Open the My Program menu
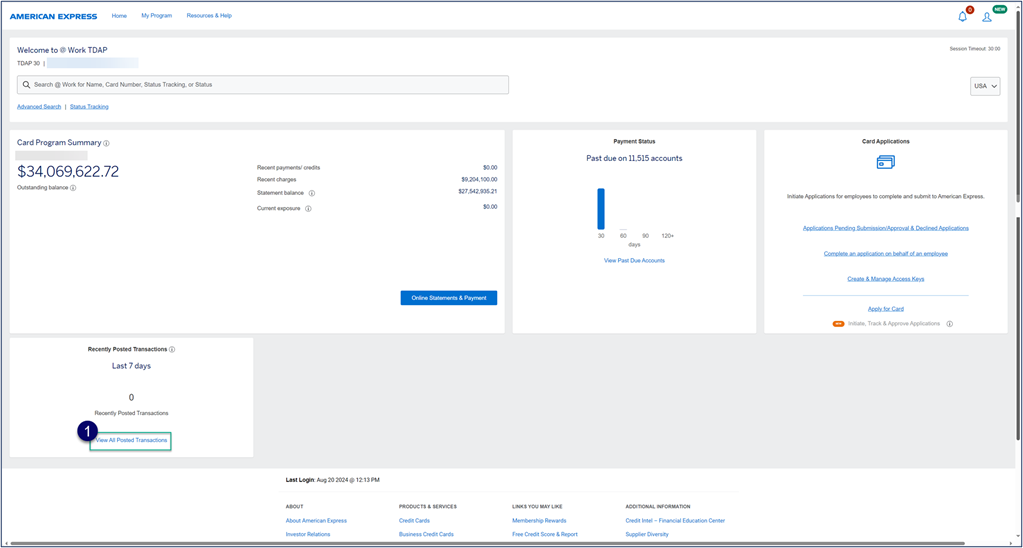Viewport: 1023px width, 548px height. coord(156,16)
